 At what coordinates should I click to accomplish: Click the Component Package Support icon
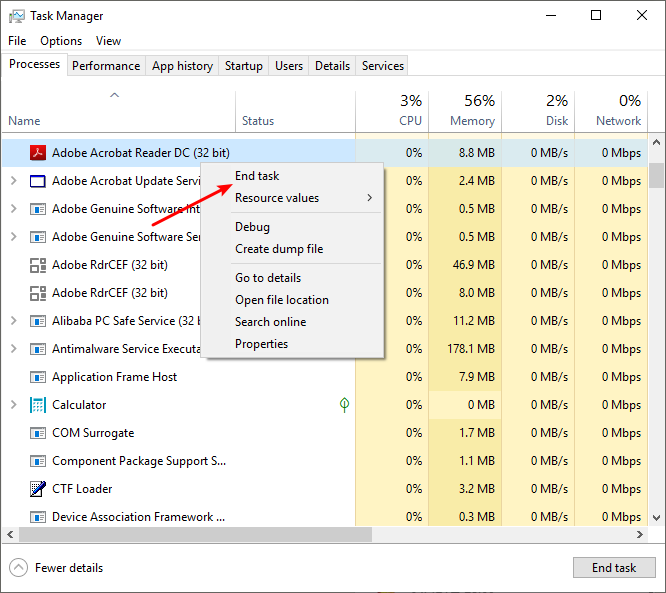click(x=38, y=461)
